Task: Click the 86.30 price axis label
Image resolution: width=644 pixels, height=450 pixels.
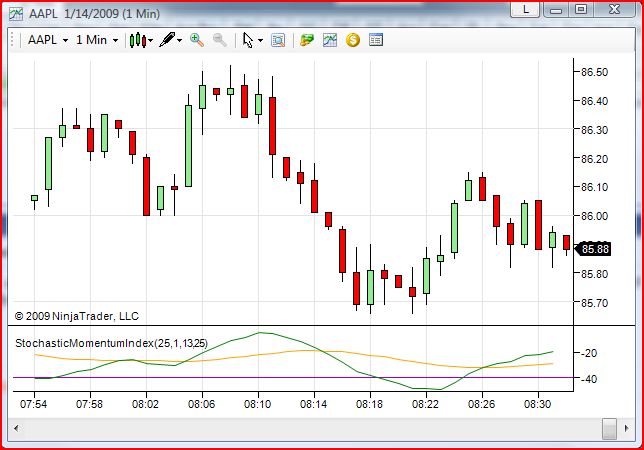Action: tap(594, 130)
